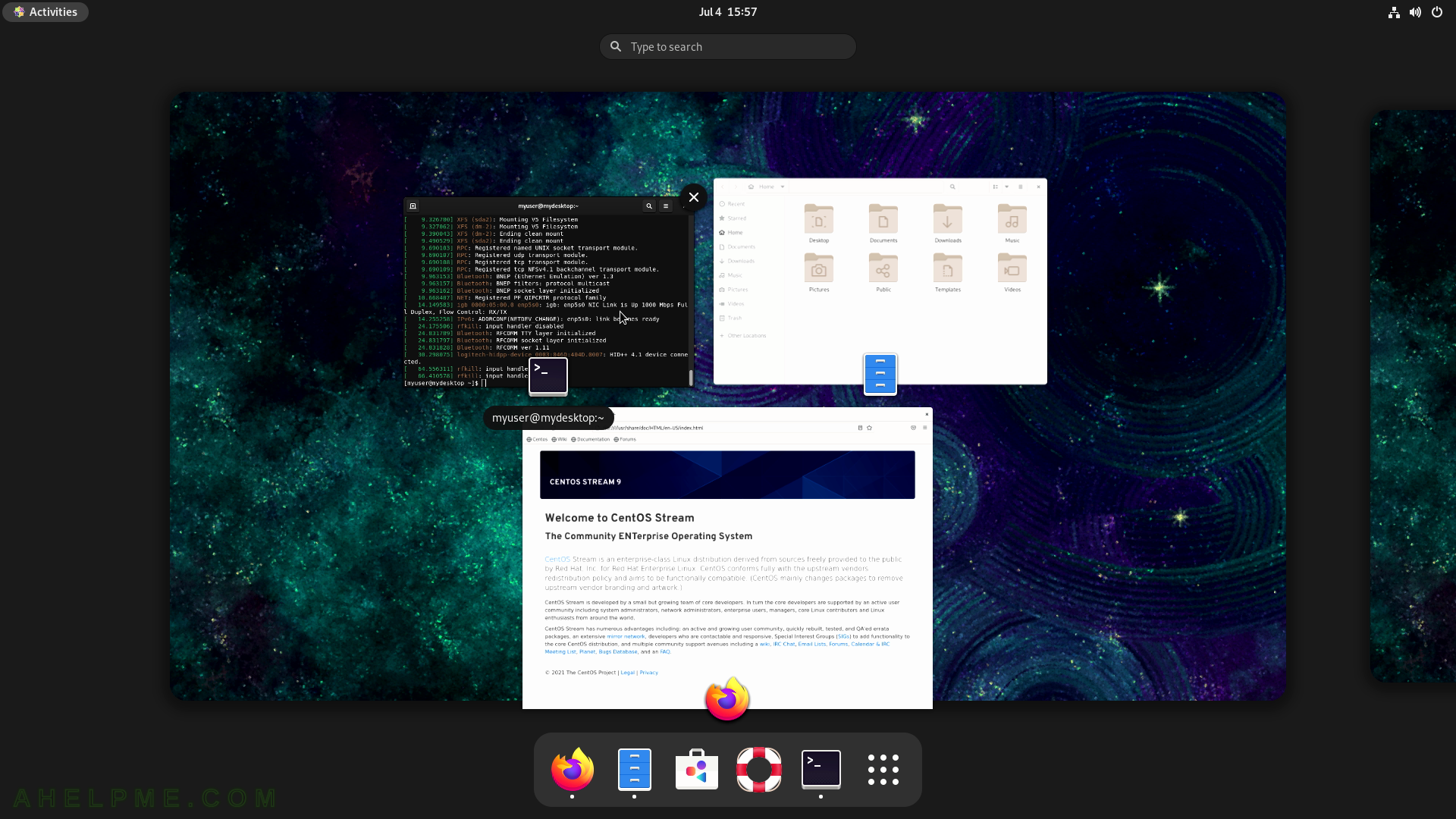Click the terminal app icon badge
This screenshot has height=819, width=1456.
(548, 376)
